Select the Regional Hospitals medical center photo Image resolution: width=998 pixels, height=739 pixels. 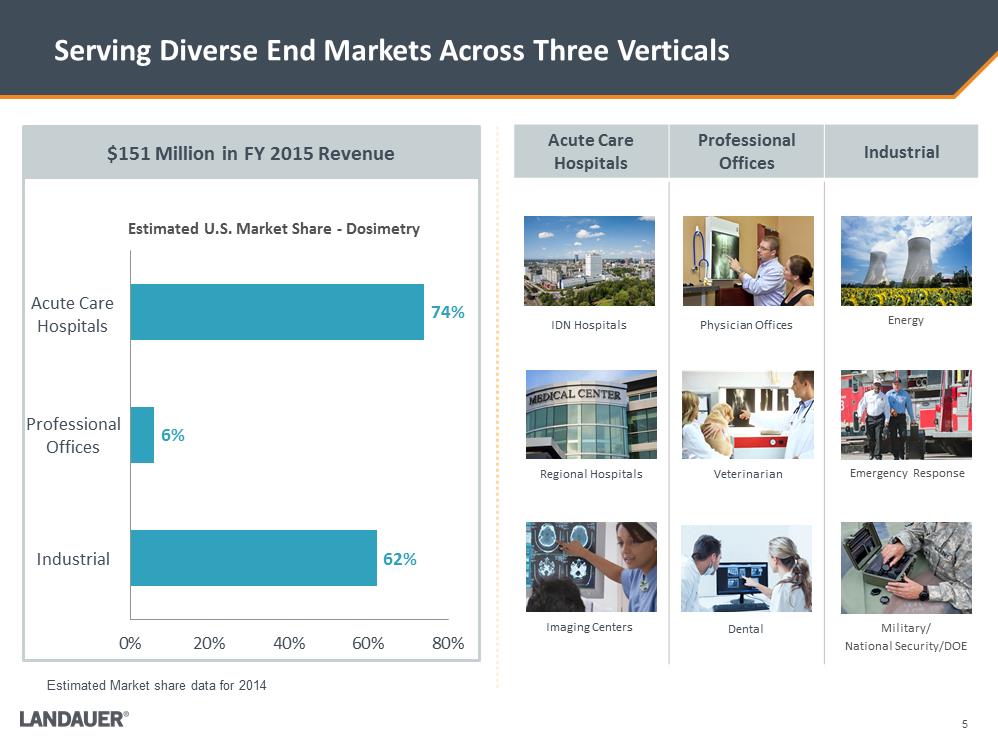(590, 414)
